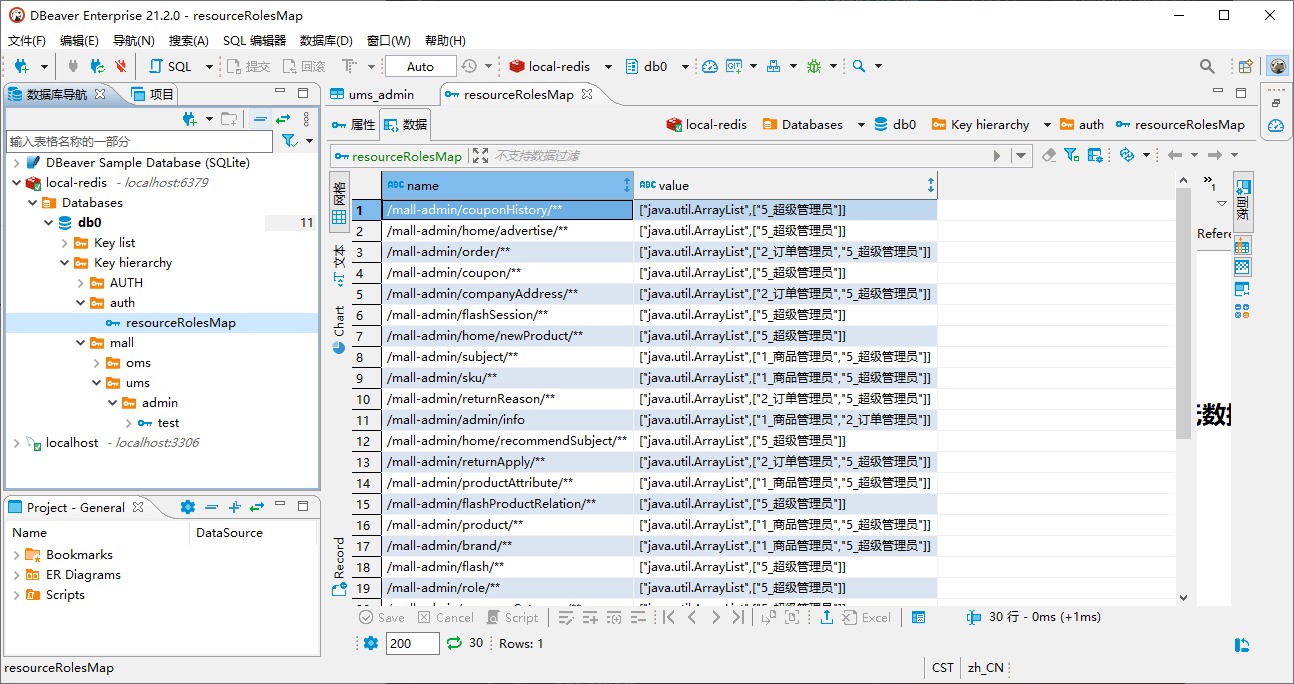Click the new database connection plug icon in the main toolbar
This screenshot has width=1294, height=684.
(22, 66)
